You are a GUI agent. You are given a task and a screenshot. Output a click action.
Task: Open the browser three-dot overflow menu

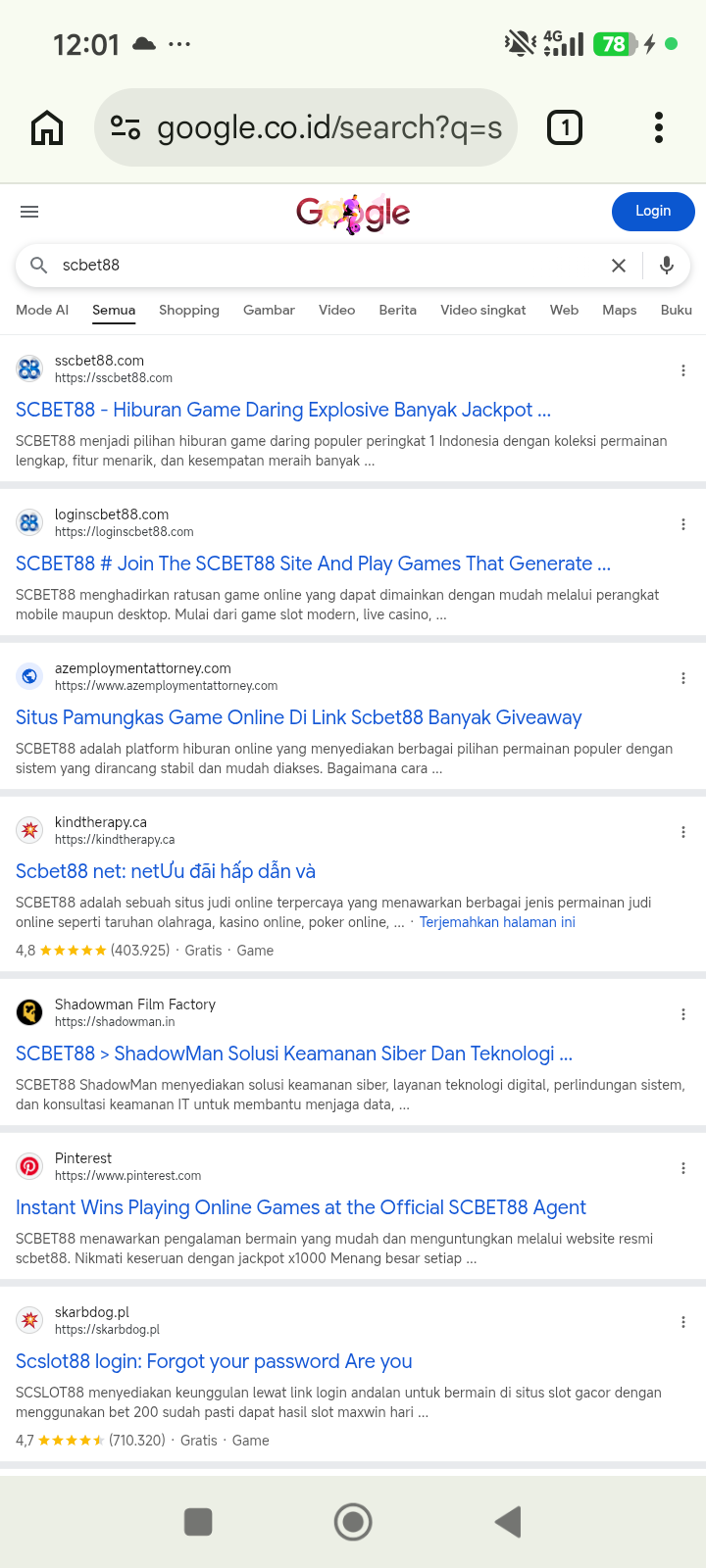coord(659,127)
